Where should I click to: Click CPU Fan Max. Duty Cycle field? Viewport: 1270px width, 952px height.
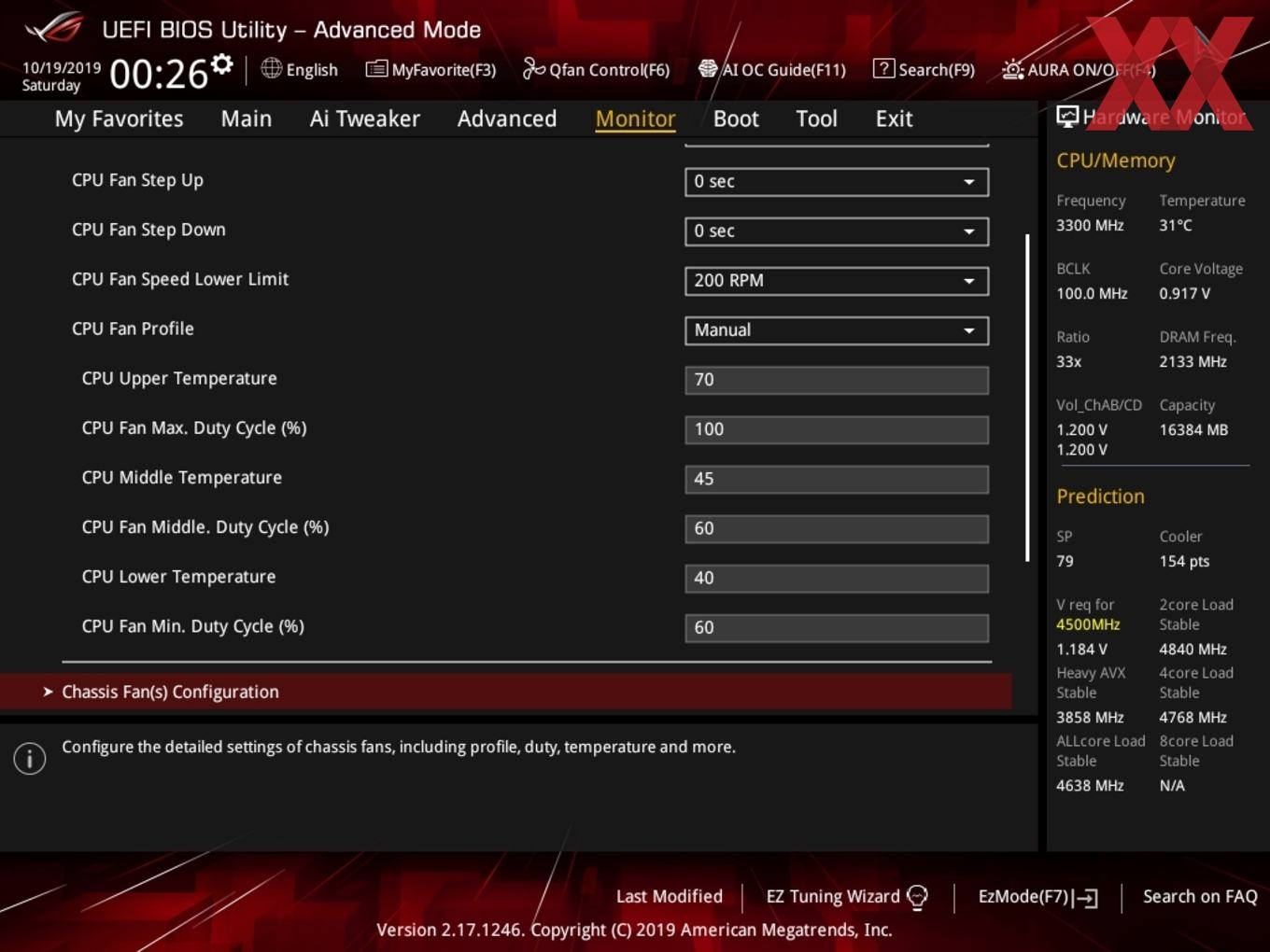coord(837,429)
